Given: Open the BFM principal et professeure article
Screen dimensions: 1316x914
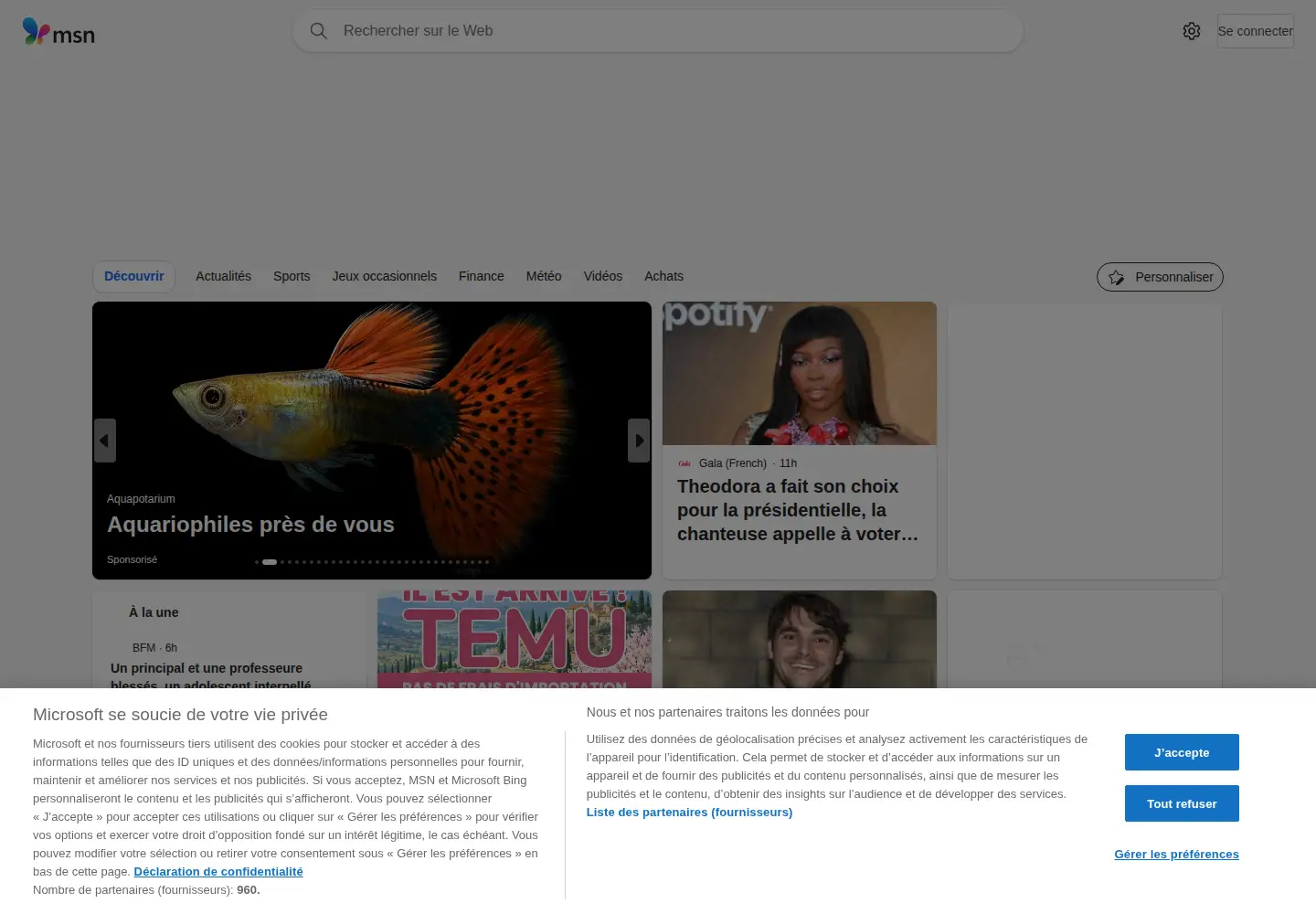Looking at the screenshot, I should tap(210, 677).
